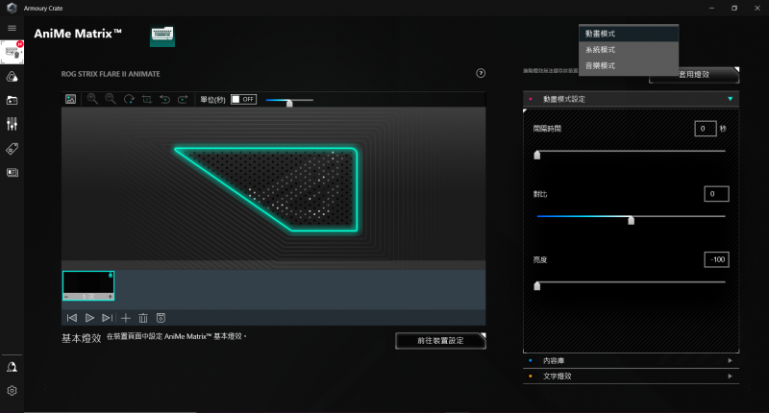Open the hamburger menu in the sidebar
Screen dimensions: 769x413
point(12,28)
